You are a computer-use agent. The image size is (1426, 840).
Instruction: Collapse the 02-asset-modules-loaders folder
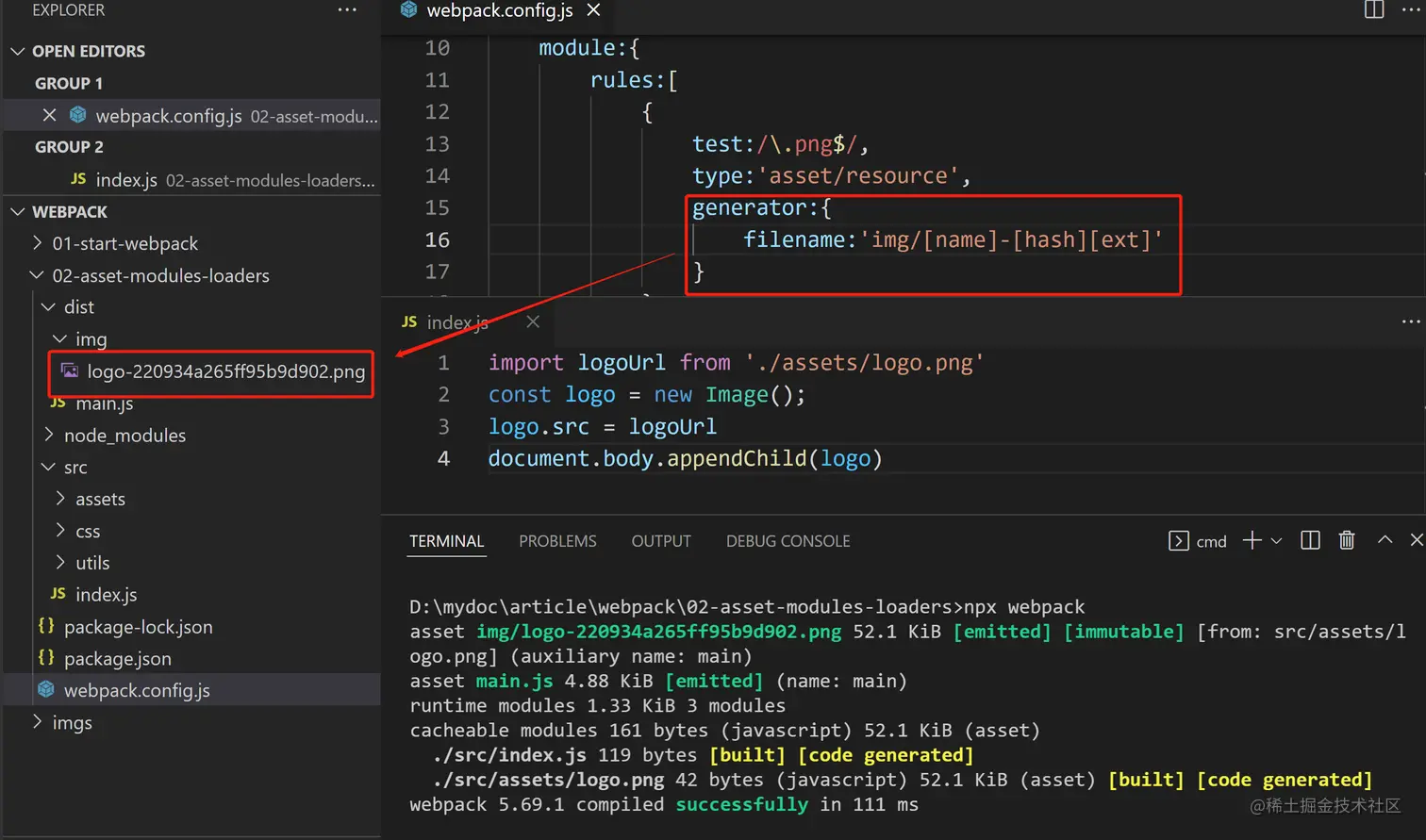coord(38,275)
